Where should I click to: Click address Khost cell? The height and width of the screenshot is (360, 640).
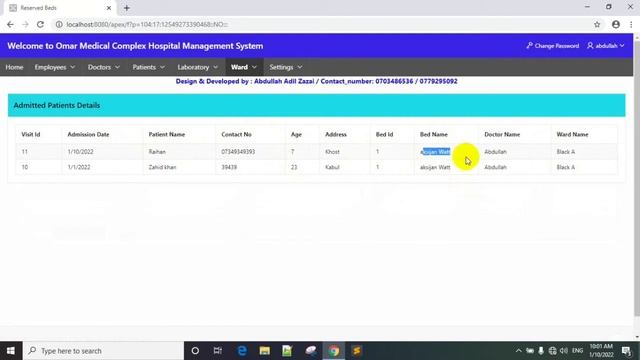click(332, 152)
